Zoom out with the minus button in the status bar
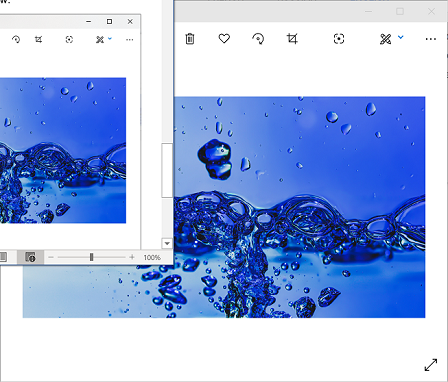 pyautogui.click(x=51, y=257)
